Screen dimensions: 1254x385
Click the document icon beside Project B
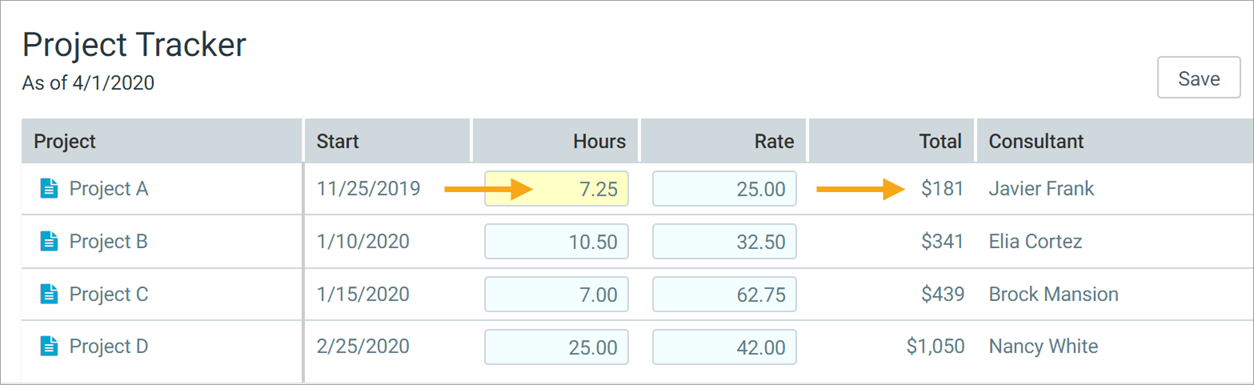49,241
